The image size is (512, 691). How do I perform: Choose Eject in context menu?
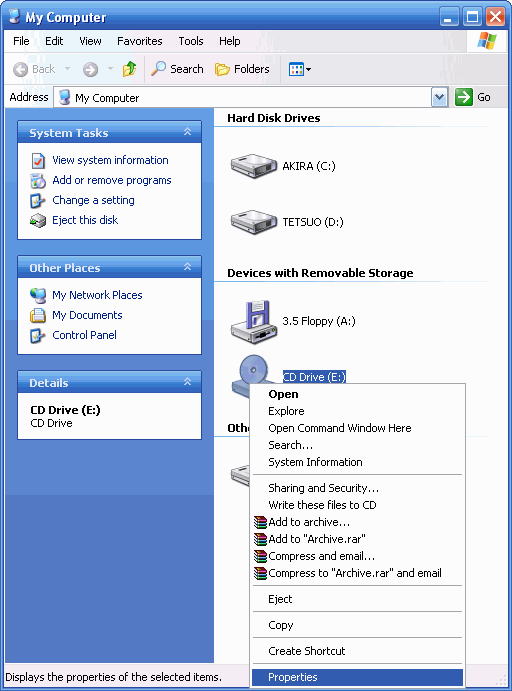click(357, 599)
